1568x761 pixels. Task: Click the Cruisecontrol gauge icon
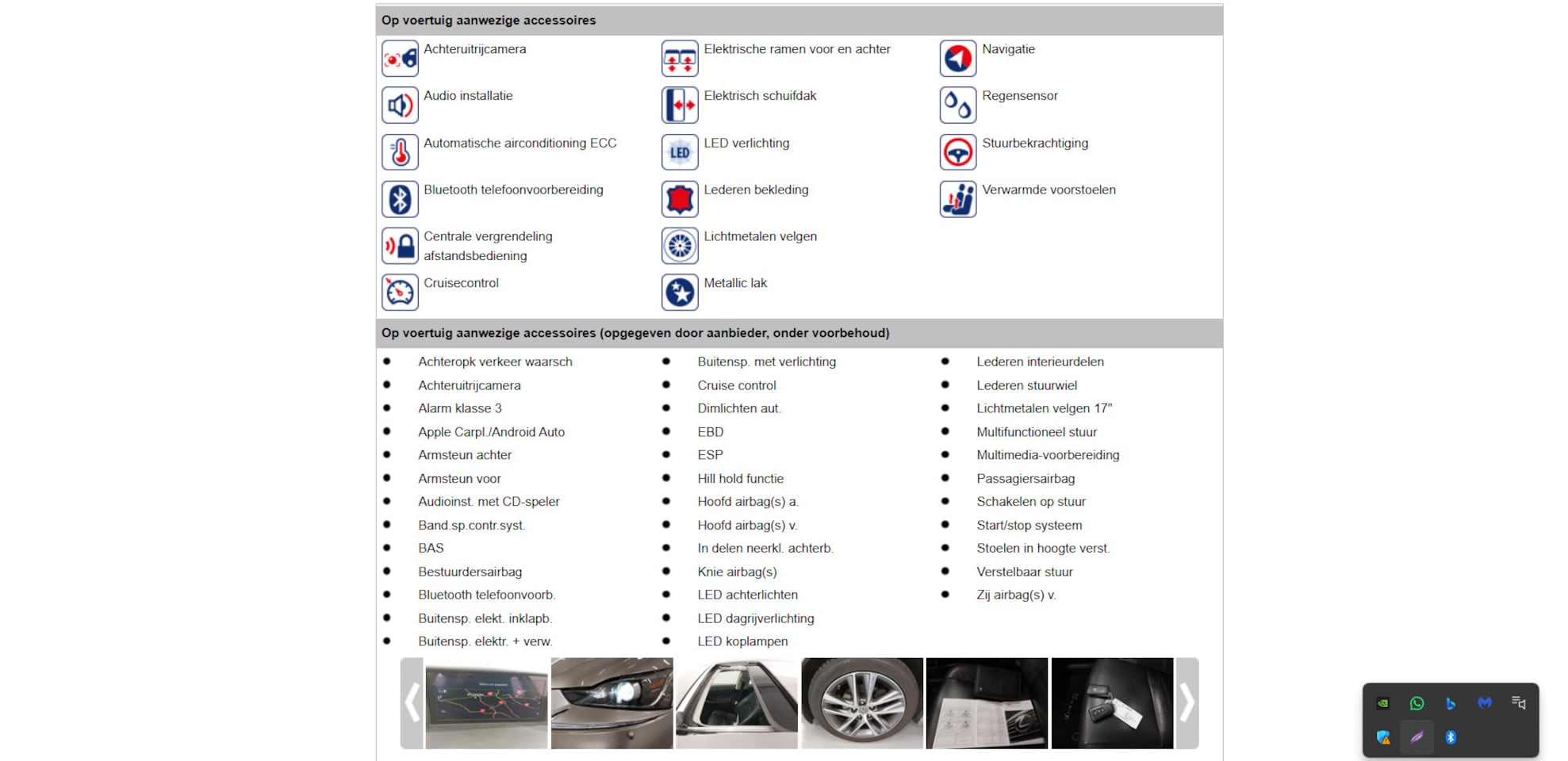(x=400, y=293)
